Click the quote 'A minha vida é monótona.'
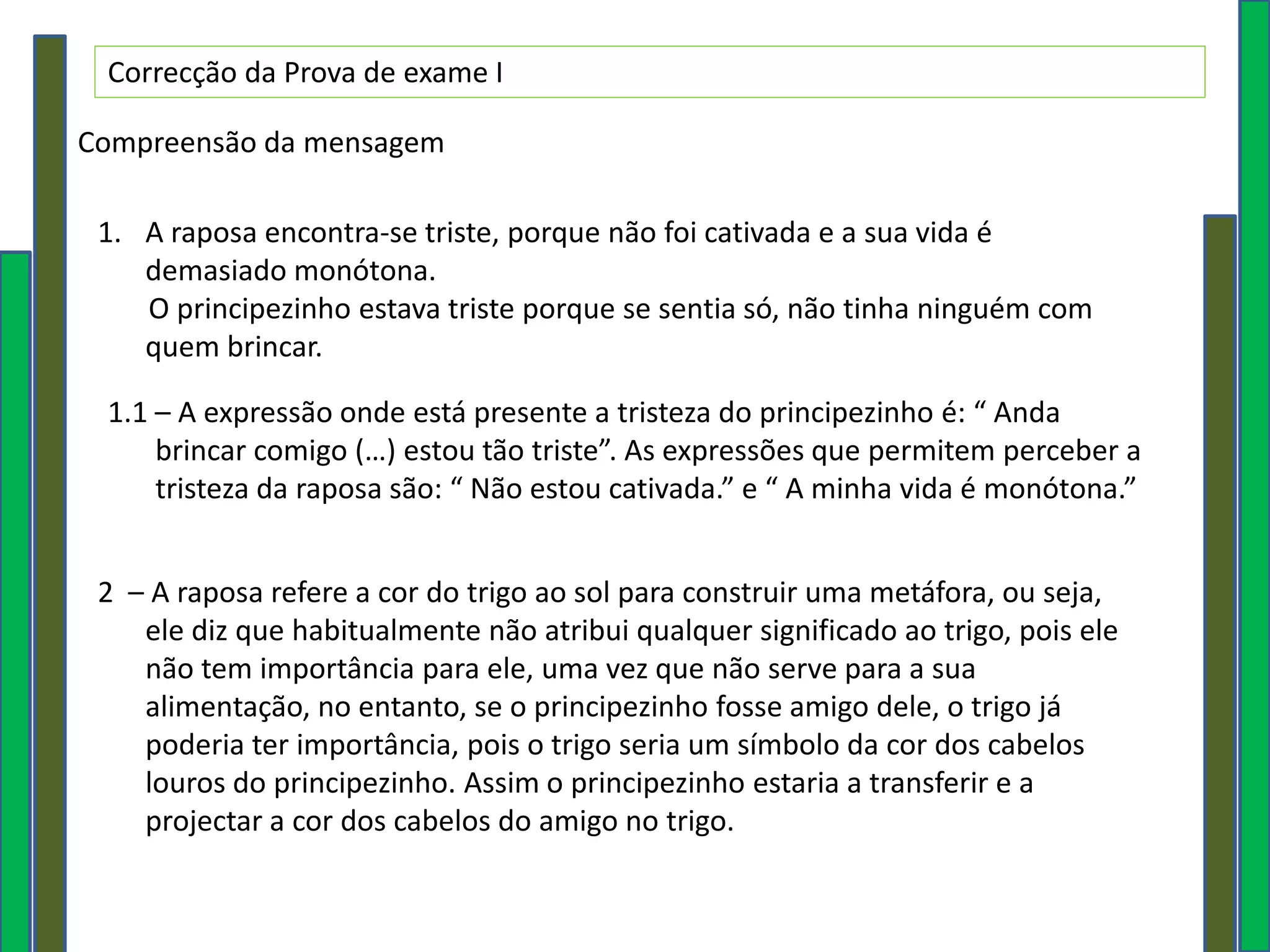Viewport: 1270px width, 952px height. pyautogui.click(x=961, y=489)
